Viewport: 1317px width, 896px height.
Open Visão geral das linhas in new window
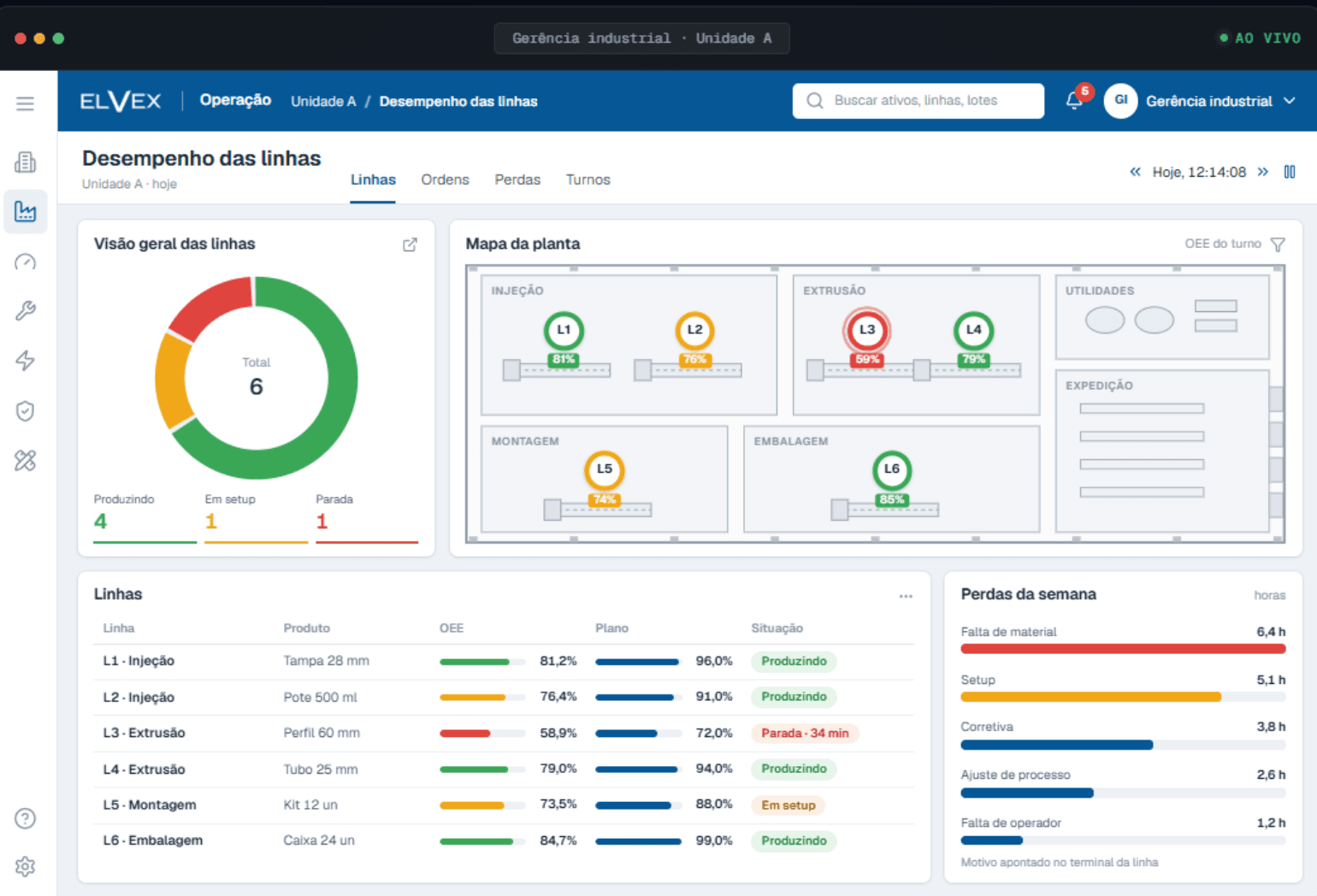coord(410,245)
